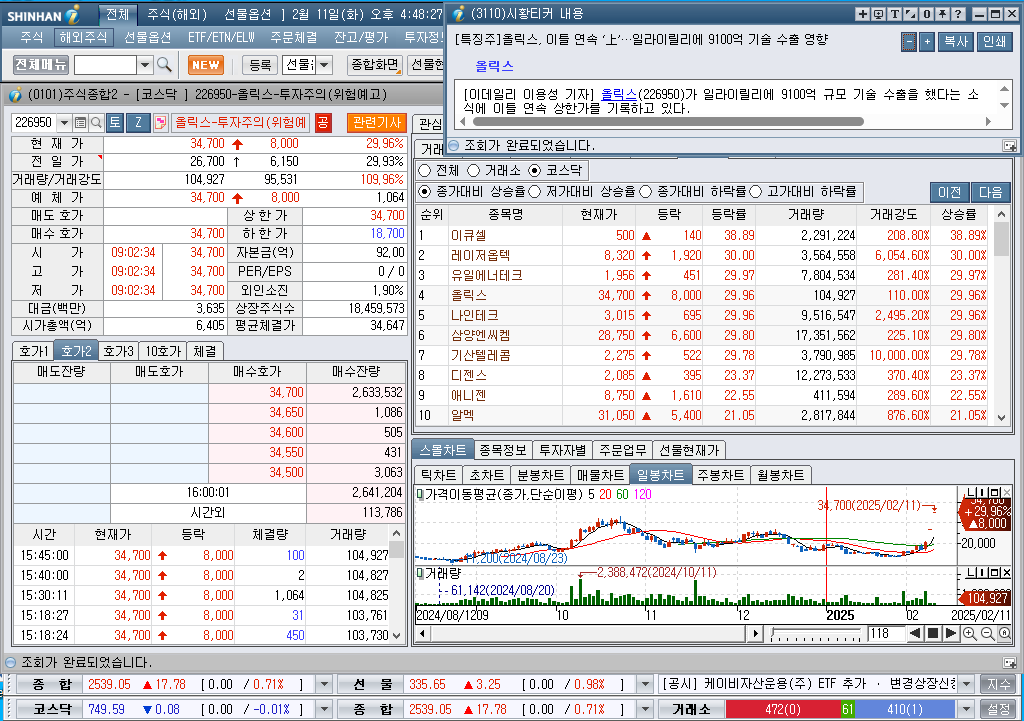
Task: Decrease news font size with minus button
Action: [x=909, y=42]
